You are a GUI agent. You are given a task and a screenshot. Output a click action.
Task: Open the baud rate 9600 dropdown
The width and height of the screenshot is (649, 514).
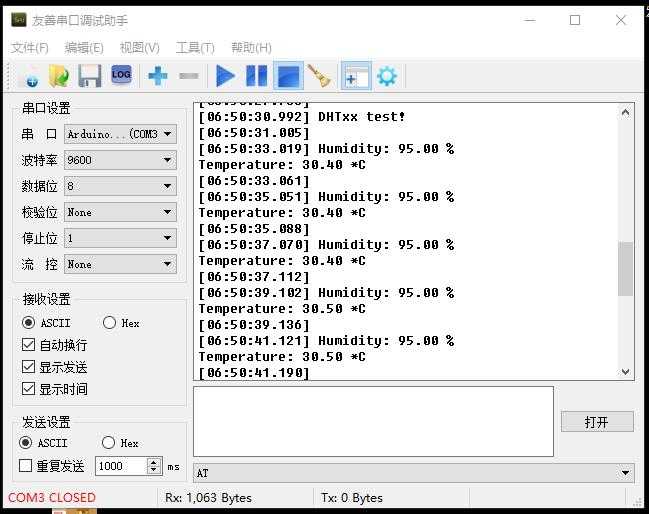pos(120,160)
